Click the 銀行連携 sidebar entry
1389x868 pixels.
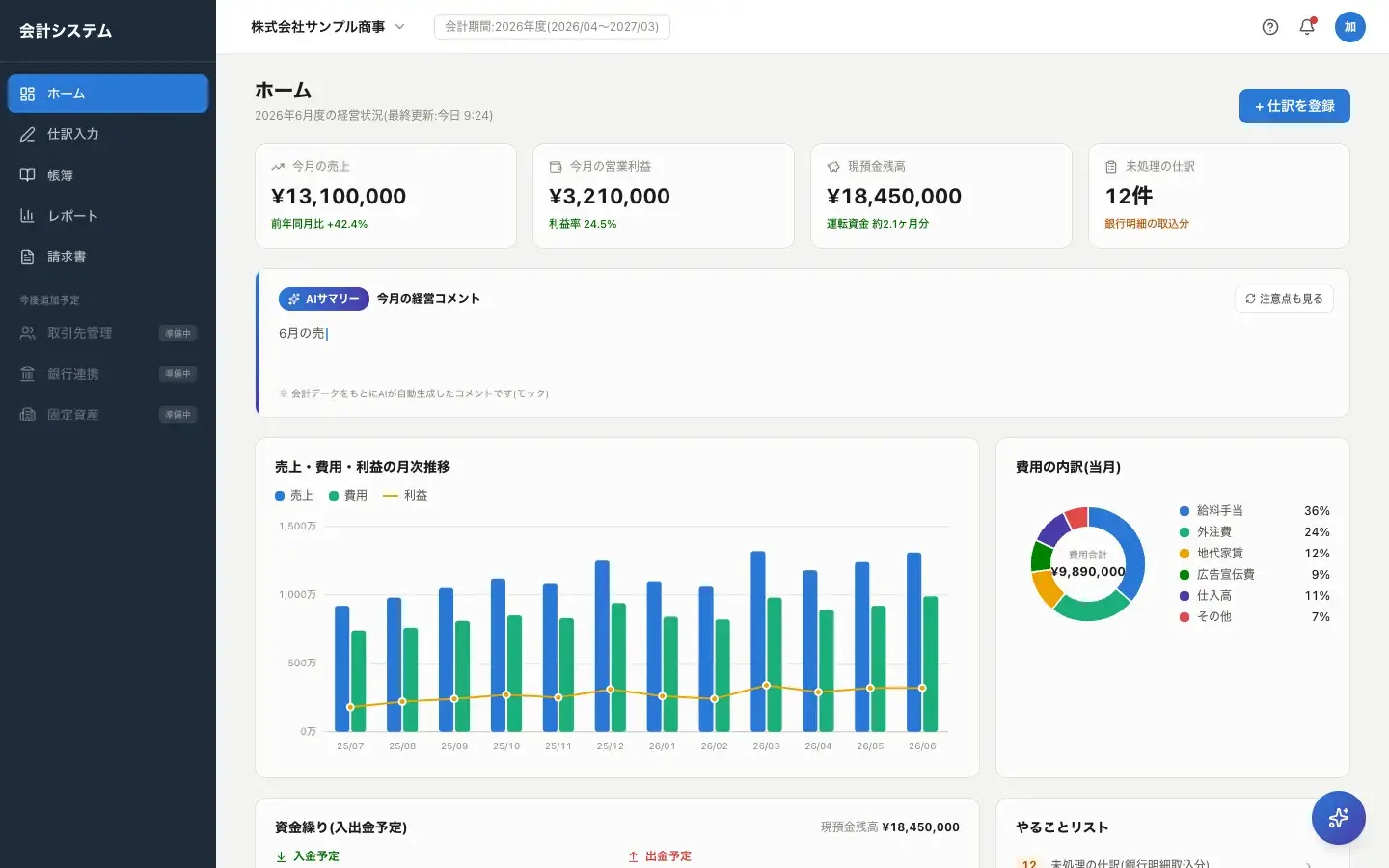click(108, 374)
